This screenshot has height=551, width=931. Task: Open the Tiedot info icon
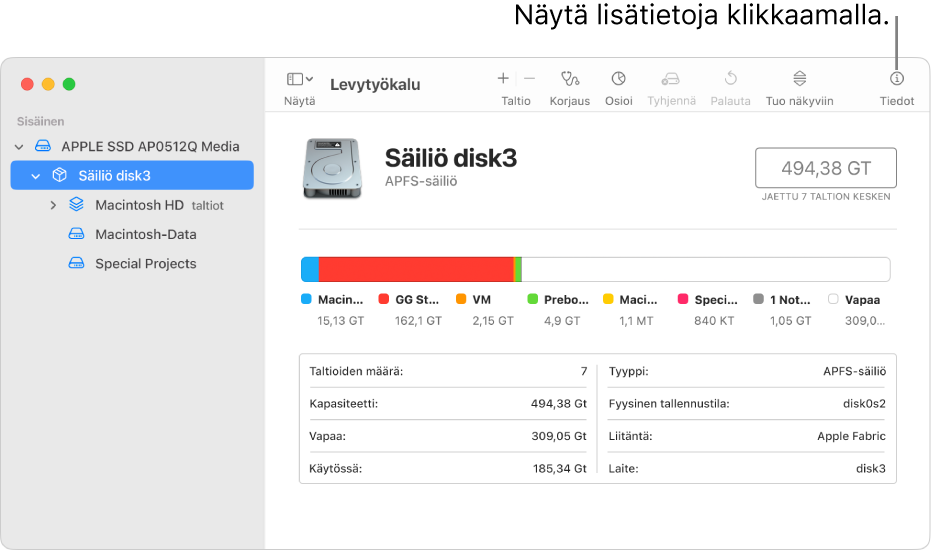pos(897,78)
